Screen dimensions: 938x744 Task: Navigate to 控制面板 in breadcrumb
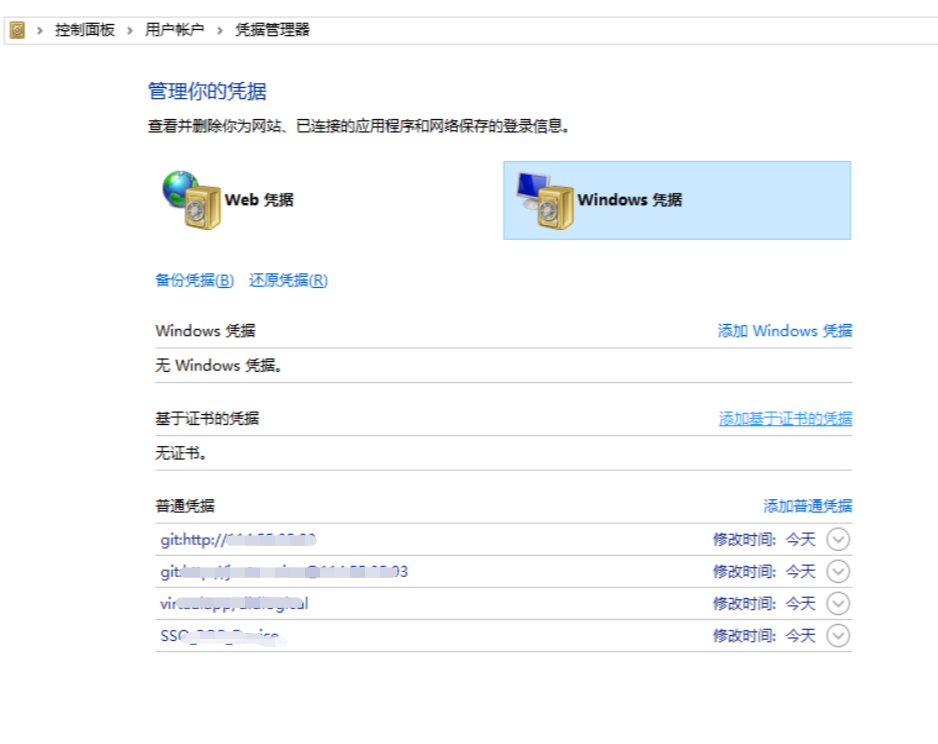coord(85,30)
